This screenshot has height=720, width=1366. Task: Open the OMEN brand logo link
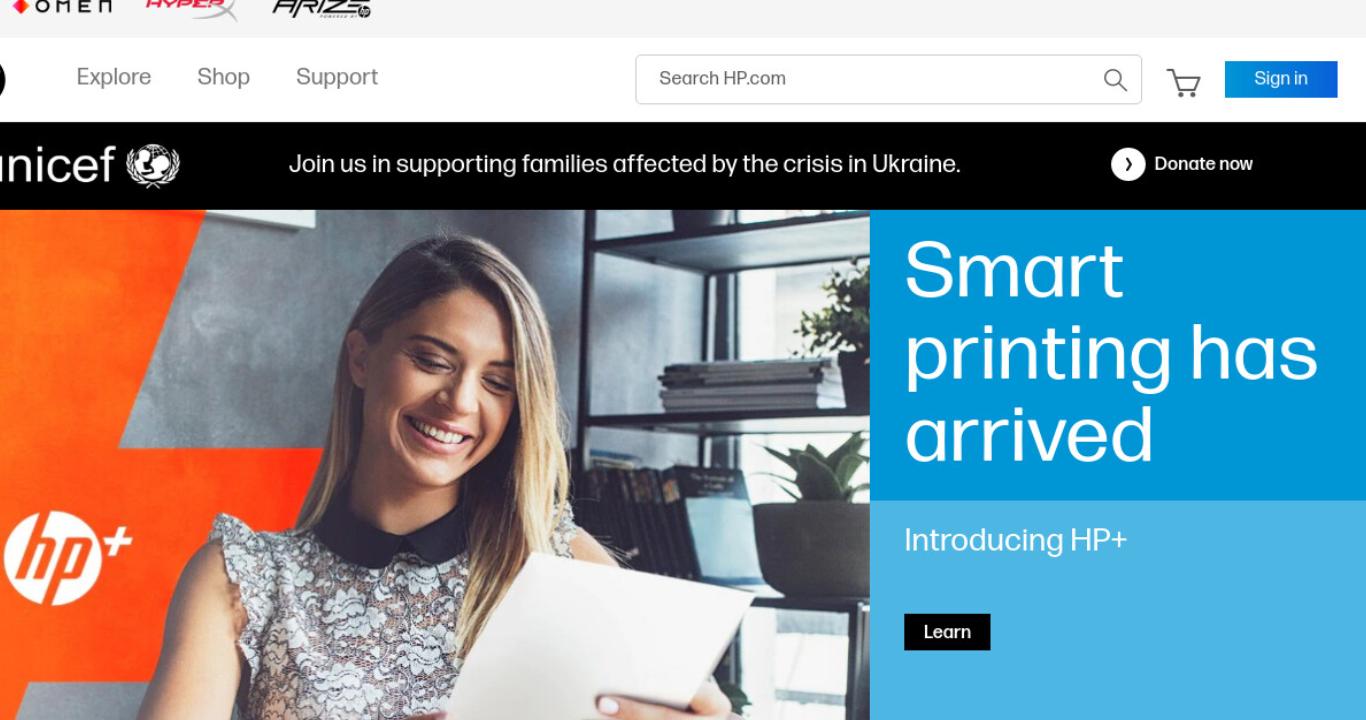pos(61,7)
